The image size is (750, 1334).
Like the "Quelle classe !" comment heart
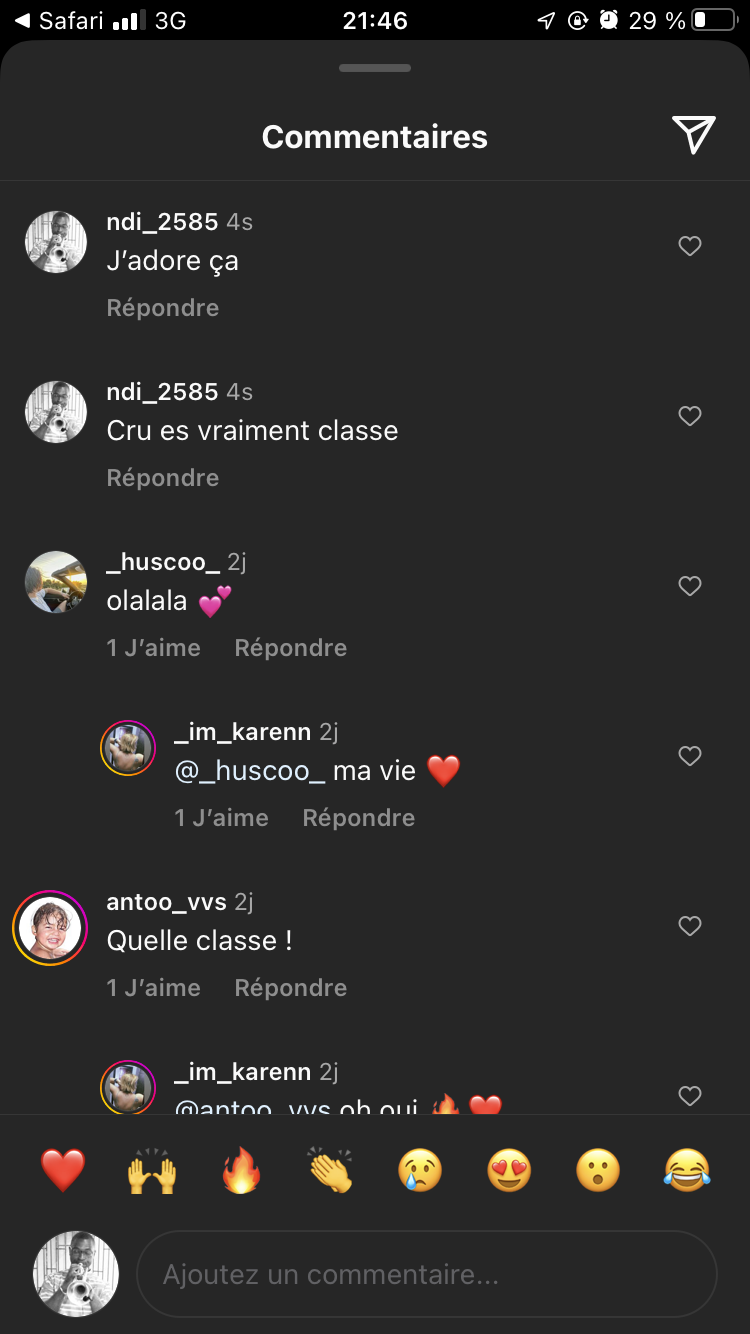point(690,926)
